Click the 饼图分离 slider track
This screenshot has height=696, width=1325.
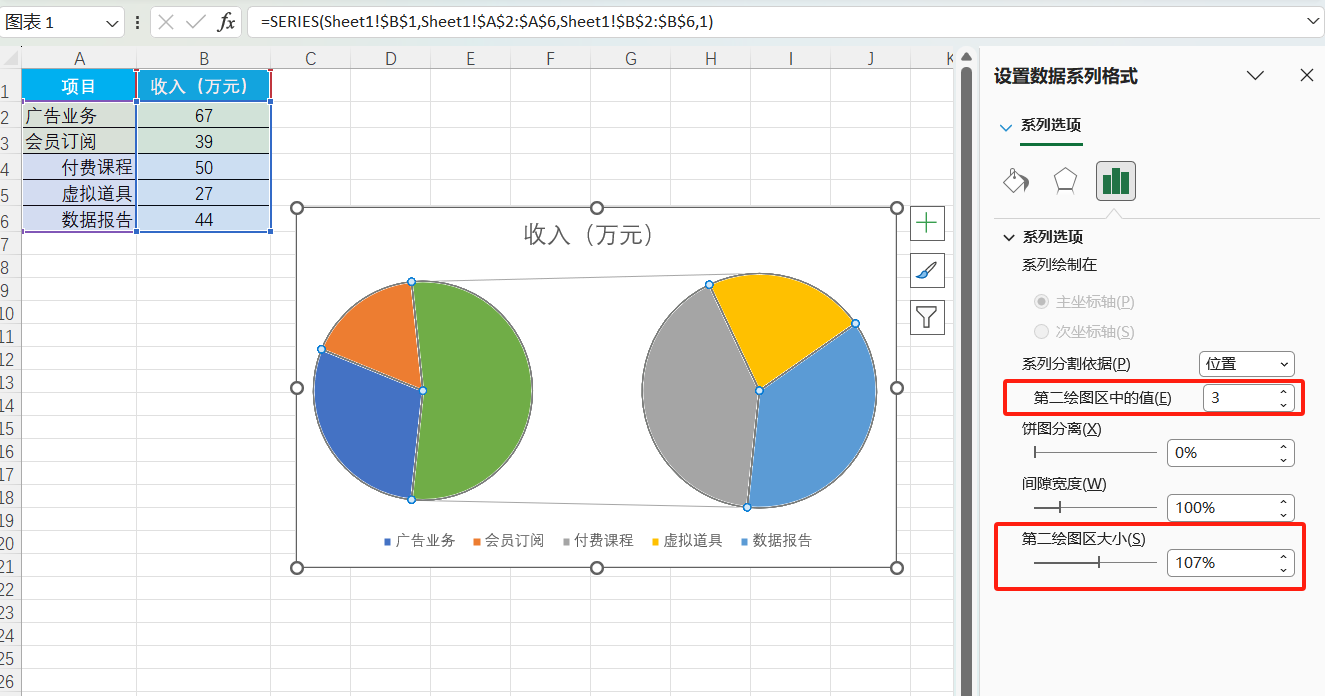pyautogui.click(x=1095, y=453)
